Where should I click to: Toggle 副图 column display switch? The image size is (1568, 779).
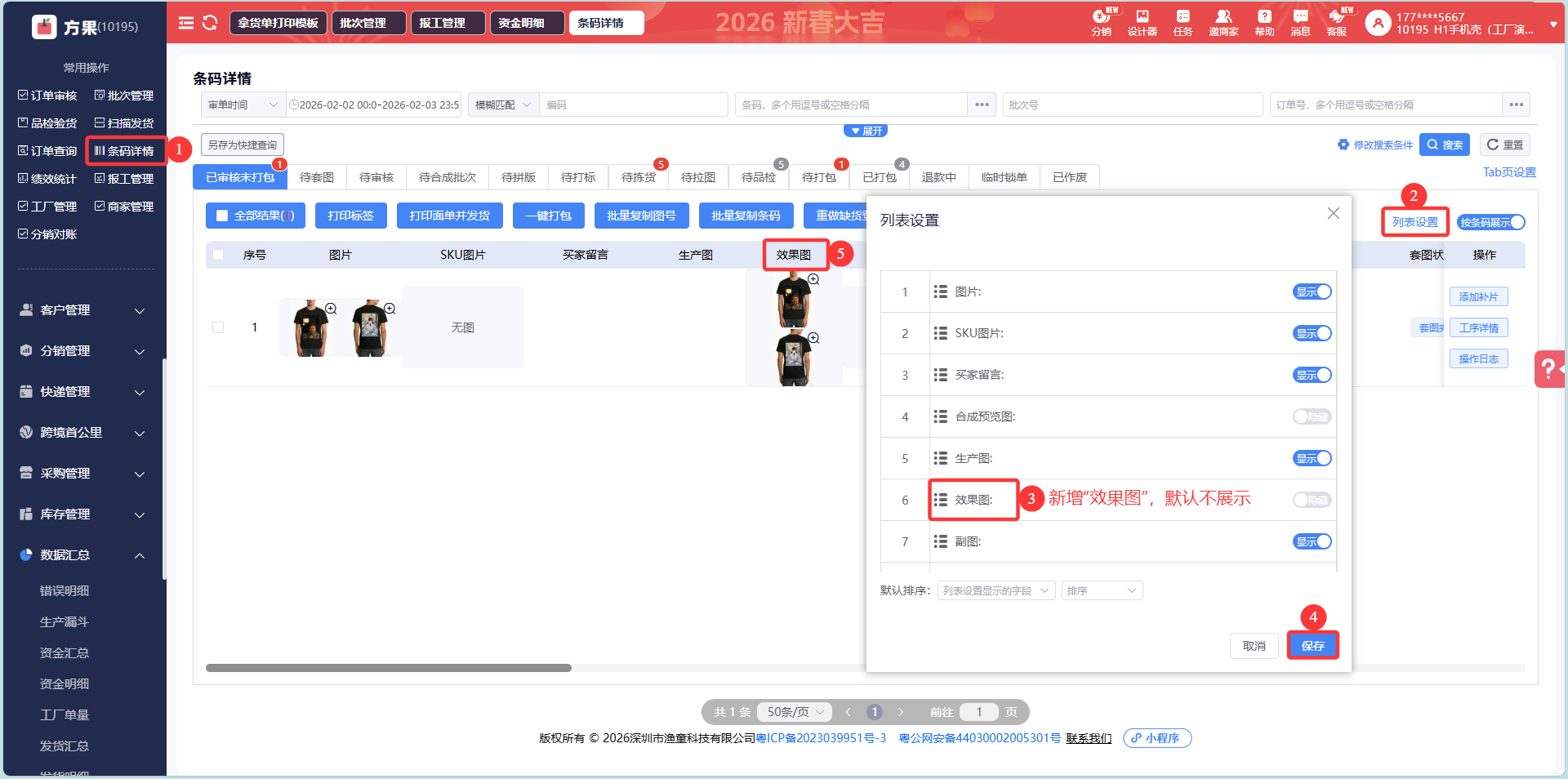[x=1312, y=541]
